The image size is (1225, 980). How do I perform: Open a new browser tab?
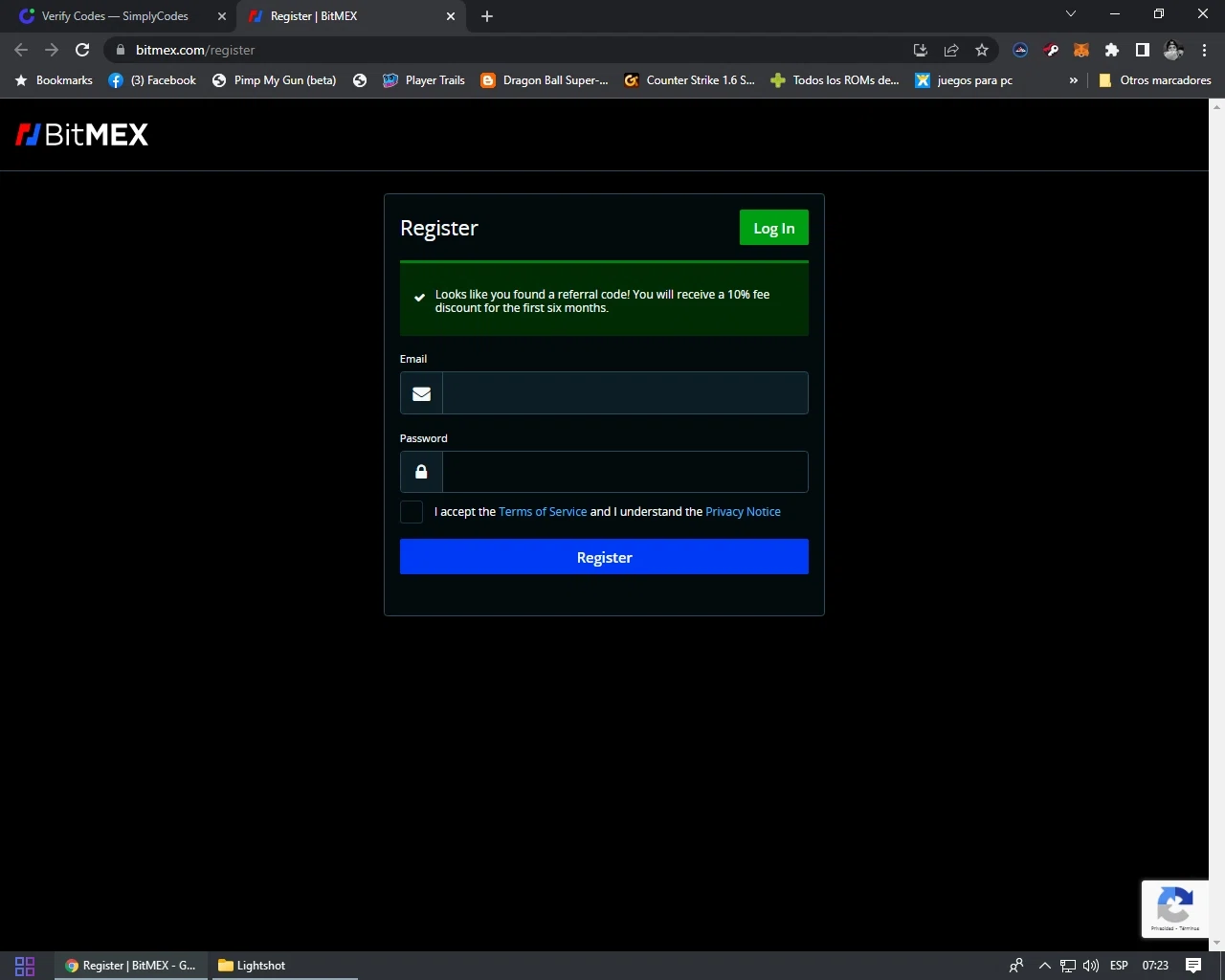pos(487,16)
